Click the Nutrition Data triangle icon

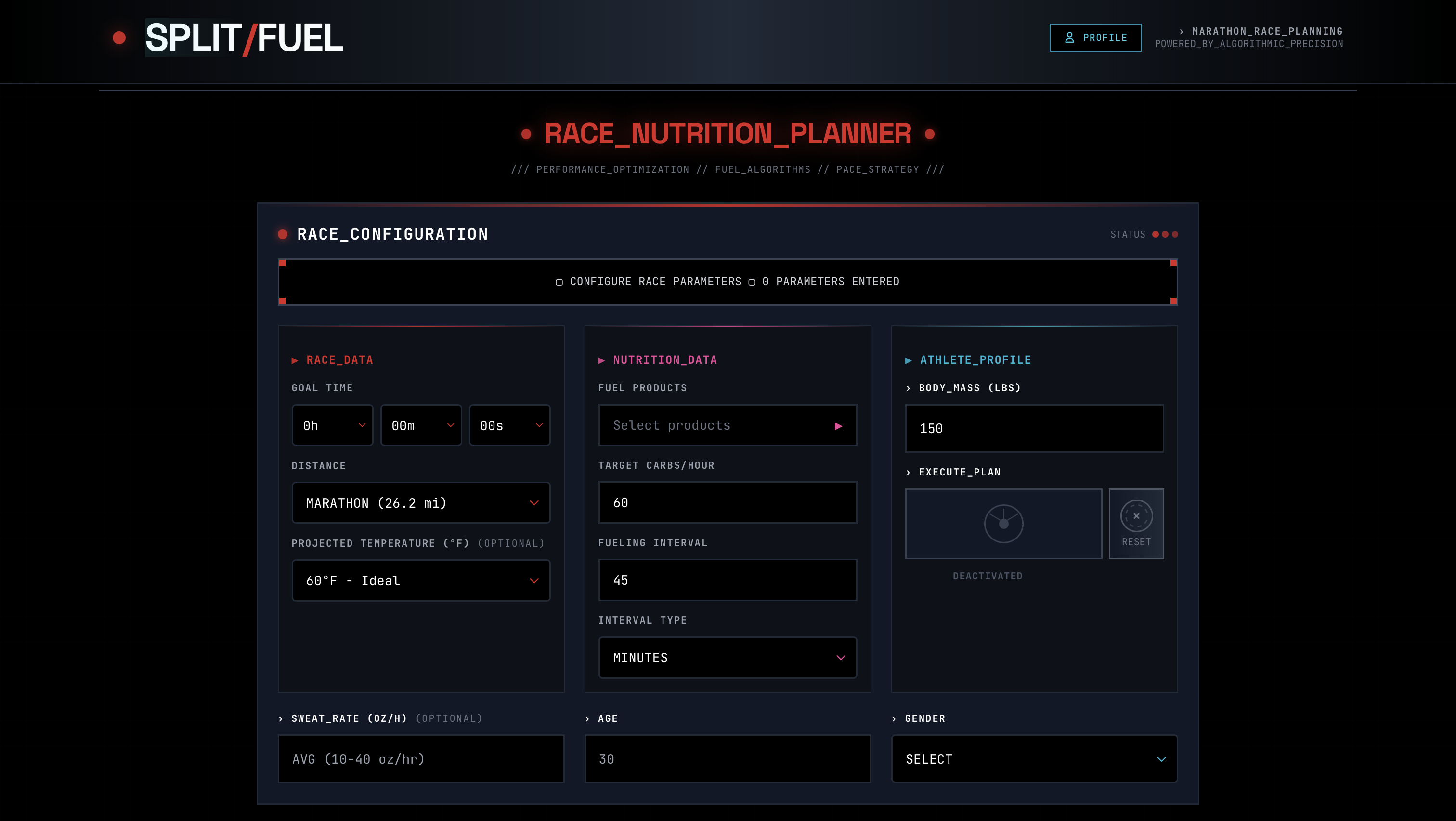pos(601,360)
